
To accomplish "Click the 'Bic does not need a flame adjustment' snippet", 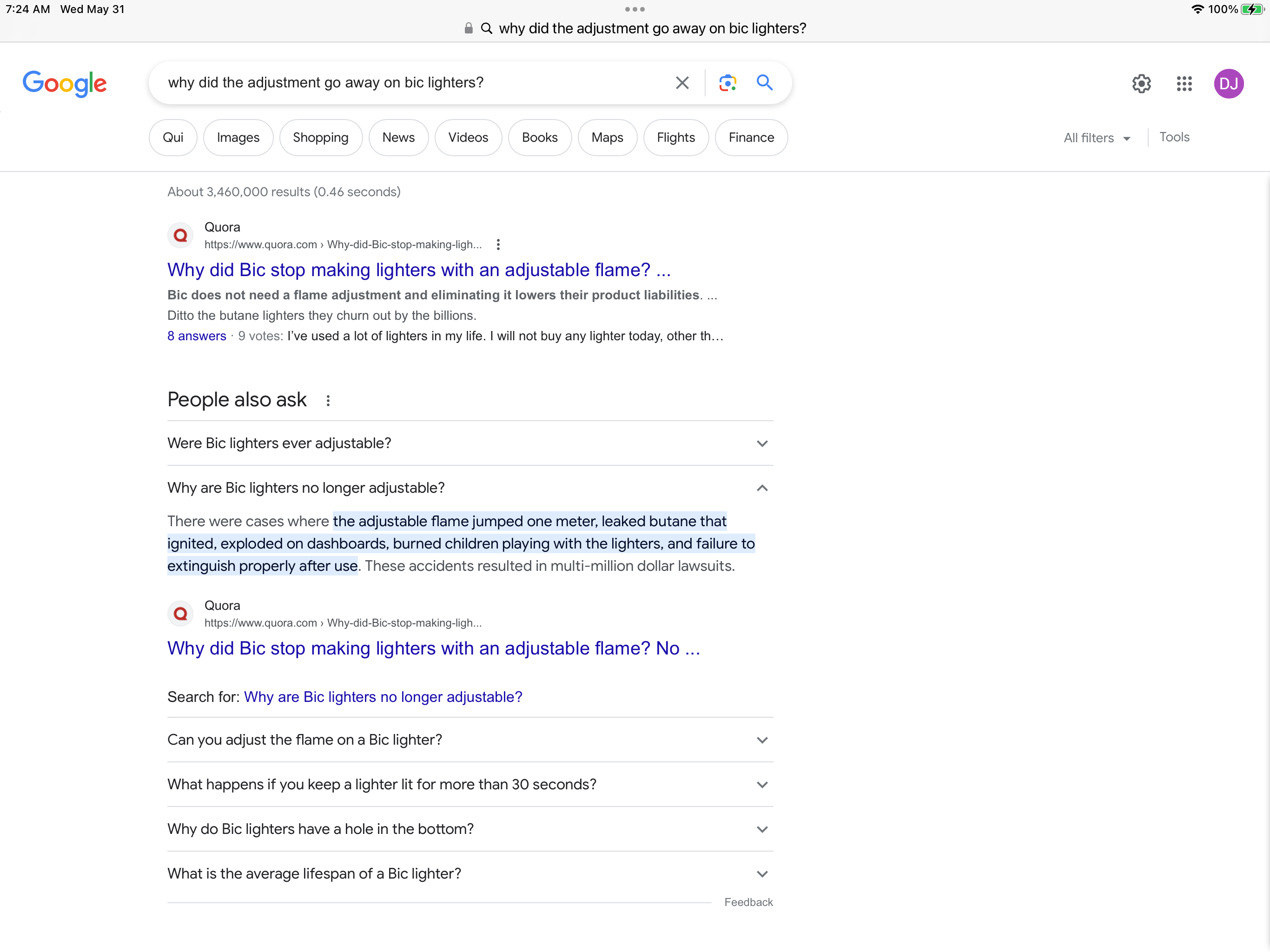I will pyautogui.click(x=434, y=295).
